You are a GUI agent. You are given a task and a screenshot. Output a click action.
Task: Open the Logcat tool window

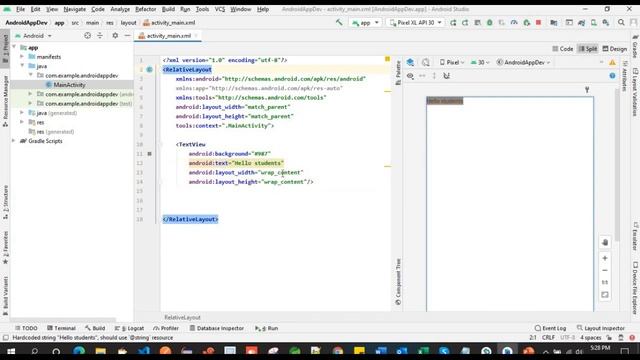point(129,328)
